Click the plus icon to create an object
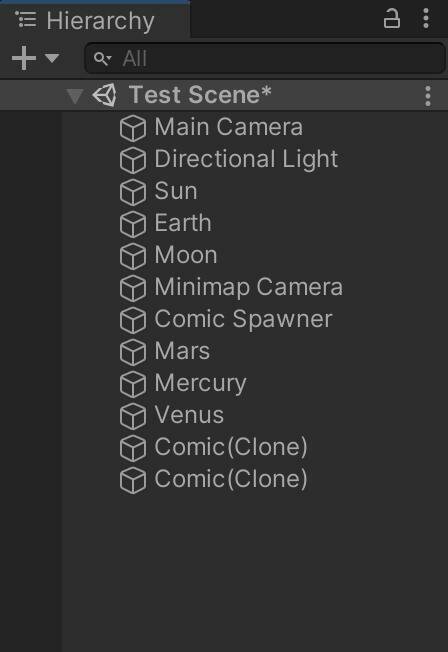The height and width of the screenshot is (652, 448). pyautogui.click(x=24, y=58)
